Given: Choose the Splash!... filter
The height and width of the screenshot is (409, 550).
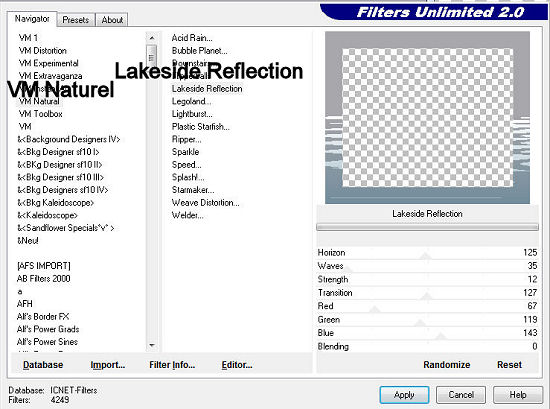Looking at the screenshot, I should point(188,177).
